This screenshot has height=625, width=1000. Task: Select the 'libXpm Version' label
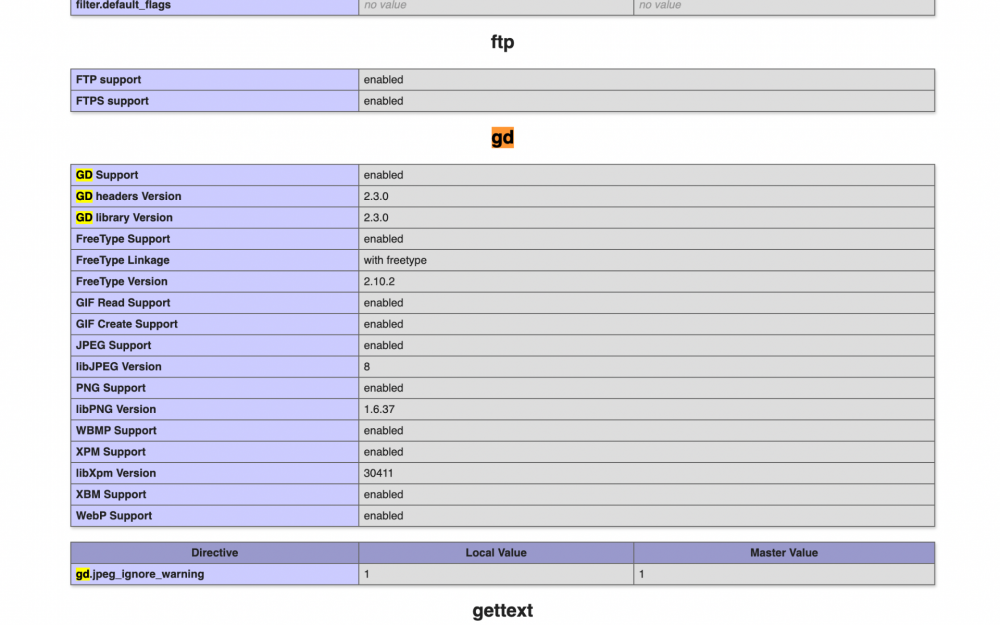pos(115,473)
